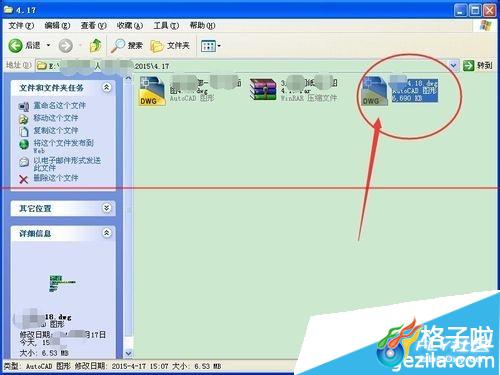Click the green Back arrow icon
The image size is (500, 375).
pos(15,45)
